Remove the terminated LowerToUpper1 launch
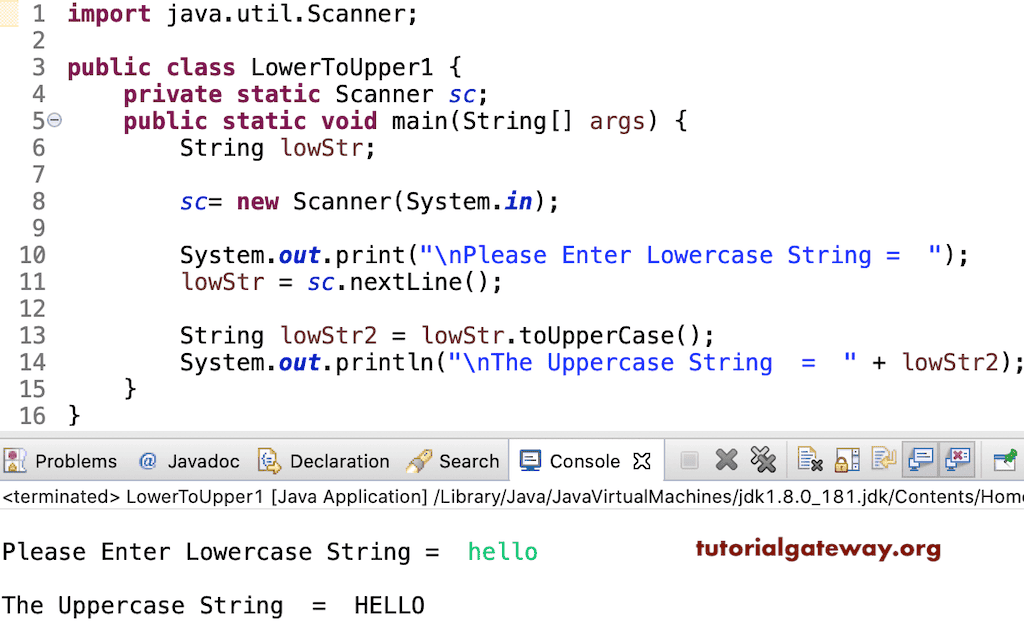Image resolution: width=1024 pixels, height=622 pixels. (726, 460)
